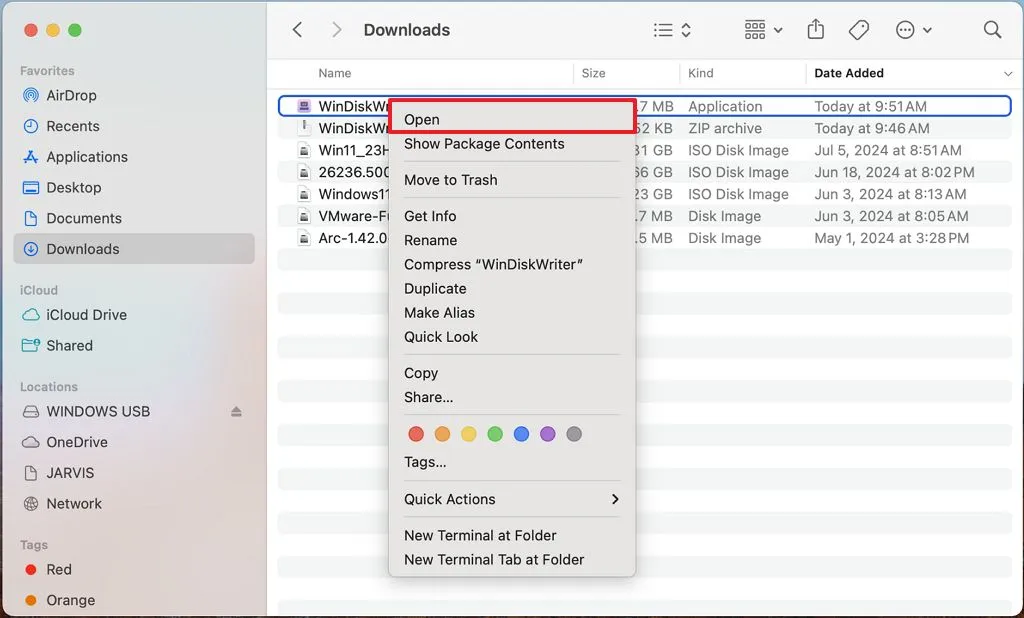The height and width of the screenshot is (618, 1024).
Task: Apply the red tag color to WinDiskWriter
Action: pyautogui.click(x=416, y=433)
